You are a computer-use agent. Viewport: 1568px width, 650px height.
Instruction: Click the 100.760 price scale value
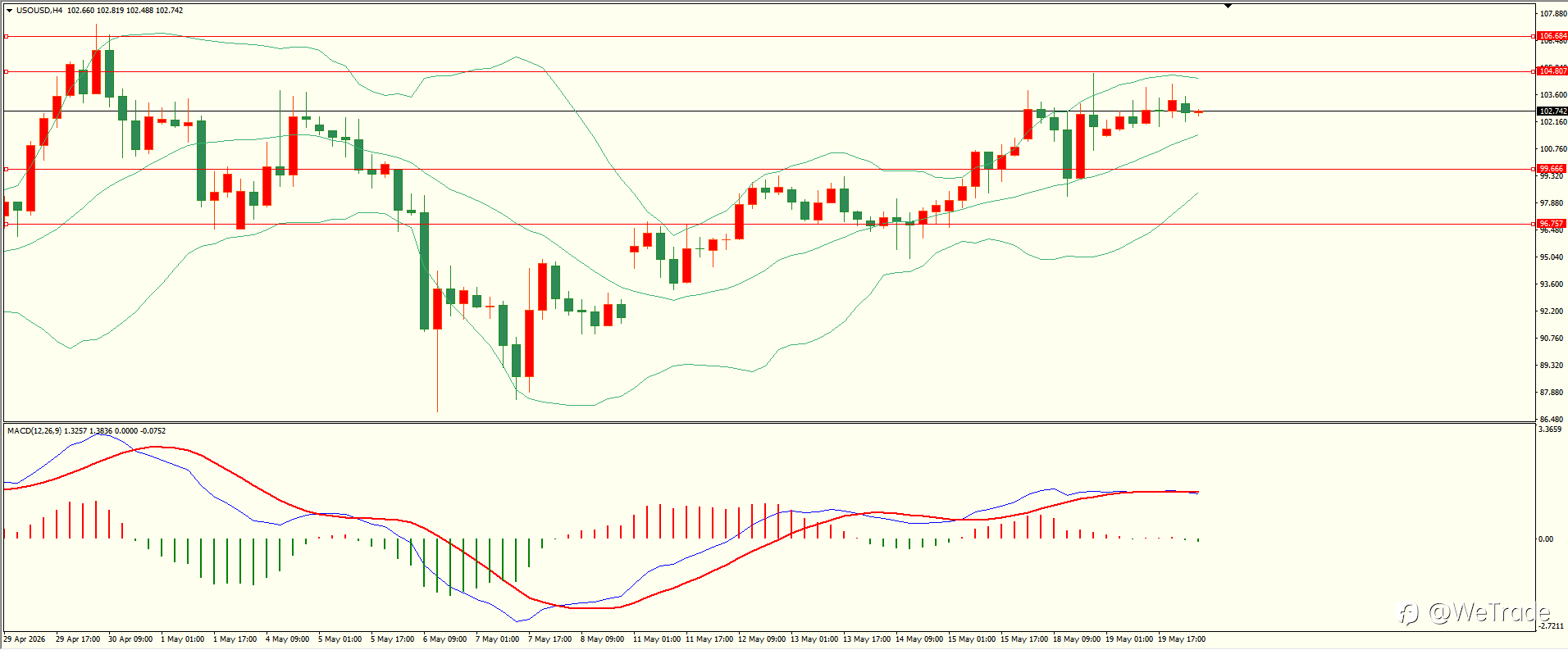(1553, 149)
